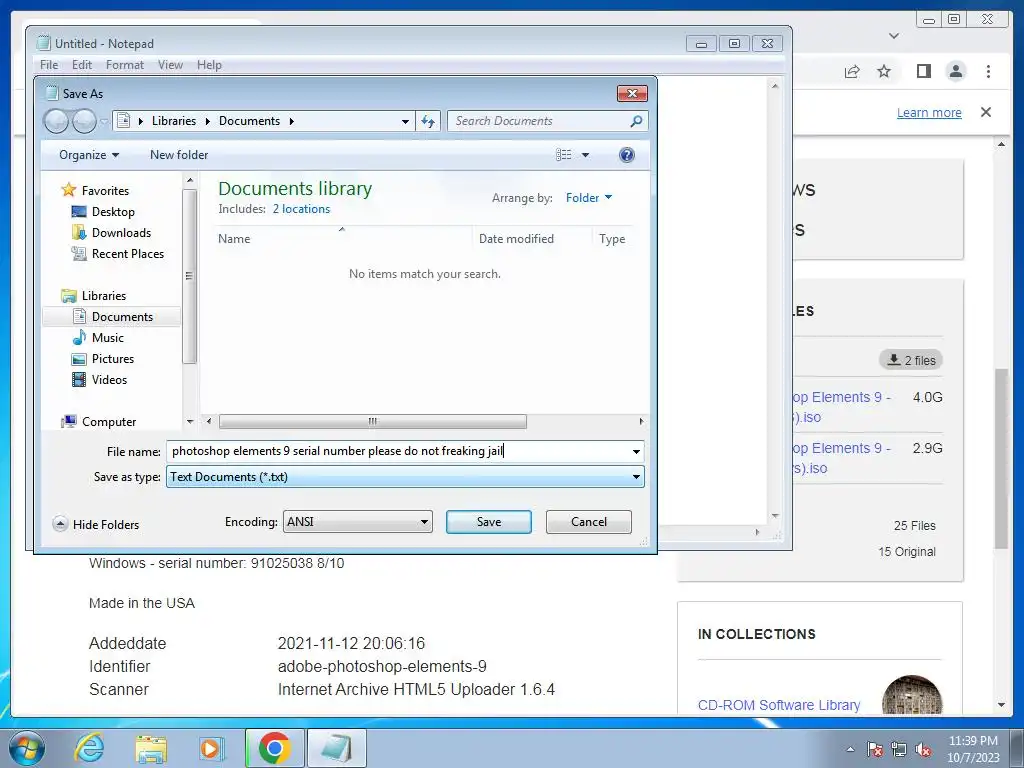
Task: Show hidden tray icons arrow
Action: [850, 749]
